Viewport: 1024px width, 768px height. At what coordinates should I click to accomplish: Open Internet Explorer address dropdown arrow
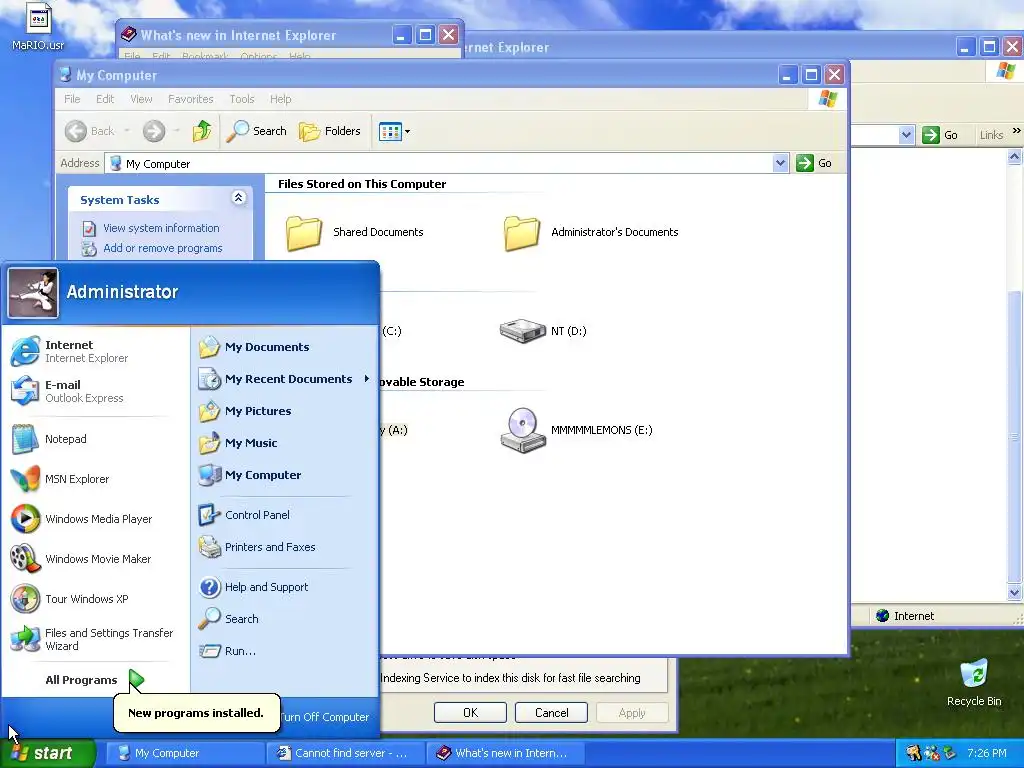coord(906,135)
